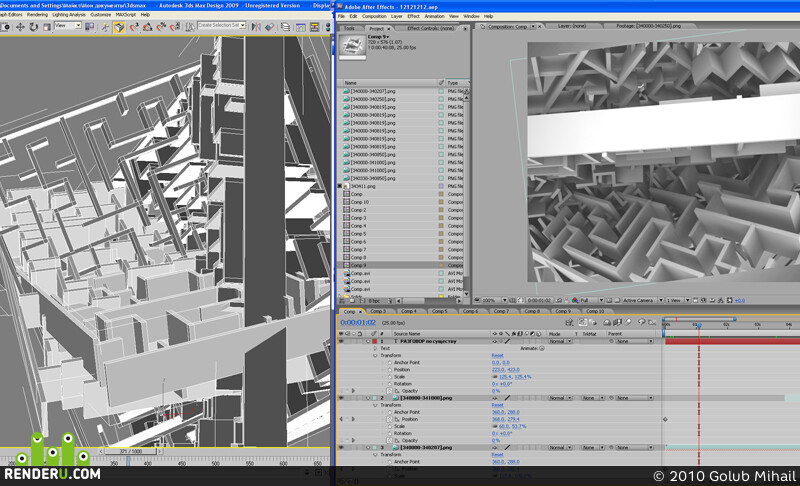Toggle visibility of layer 2 [340000-341000].png
The width and height of the screenshot is (800, 486).
pos(341,398)
